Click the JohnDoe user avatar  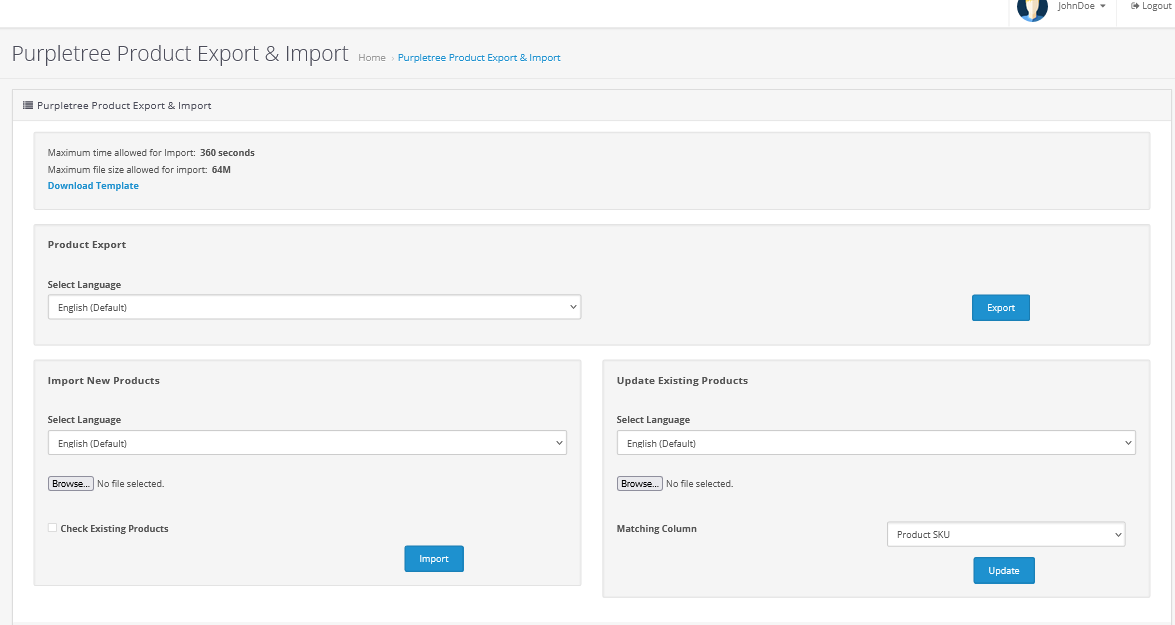click(x=1032, y=10)
